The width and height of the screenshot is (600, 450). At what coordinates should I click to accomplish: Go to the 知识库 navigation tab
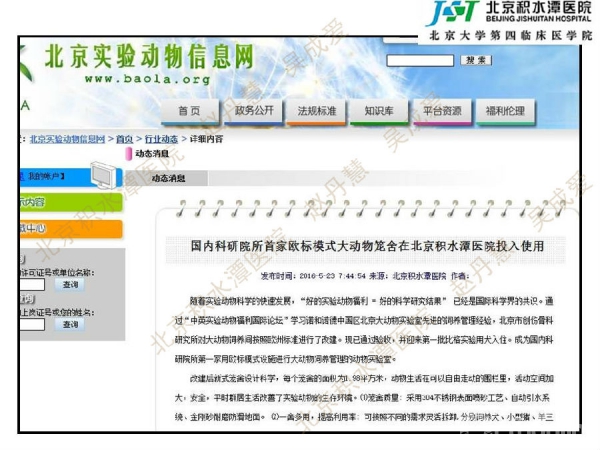pyautogui.click(x=379, y=110)
